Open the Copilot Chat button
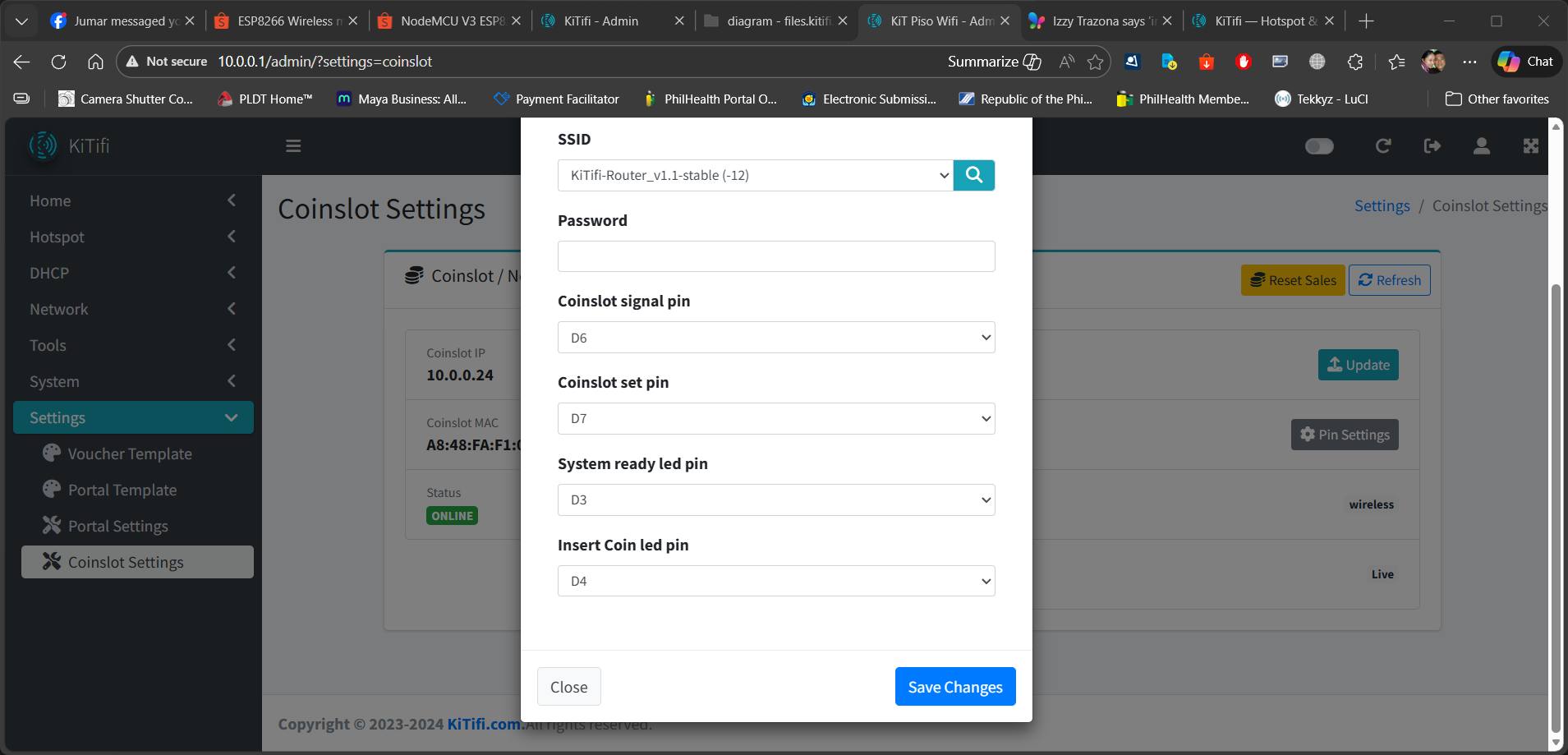1568x755 pixels. pos(1525,62)
